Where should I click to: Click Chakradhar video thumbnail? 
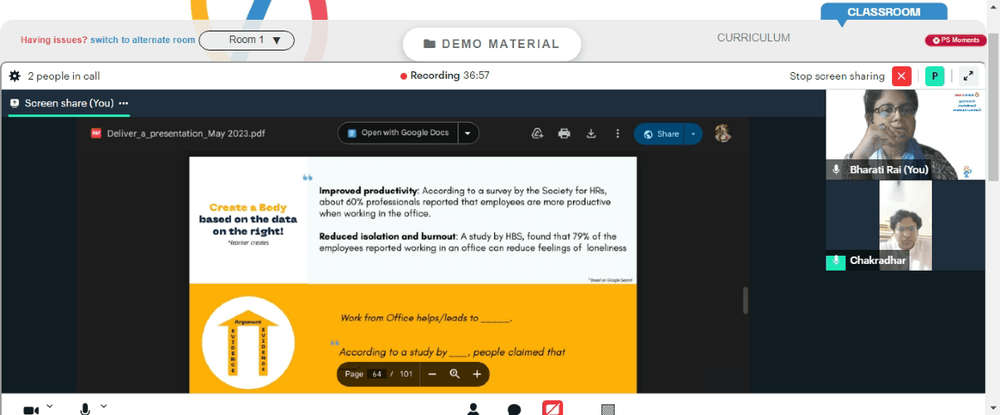click(x=906, y=225)
